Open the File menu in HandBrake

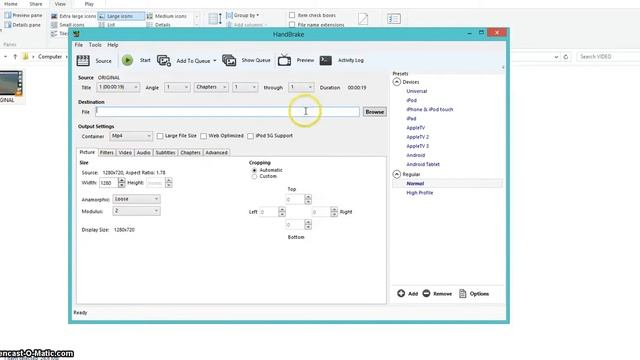click(x=79, y=45)
